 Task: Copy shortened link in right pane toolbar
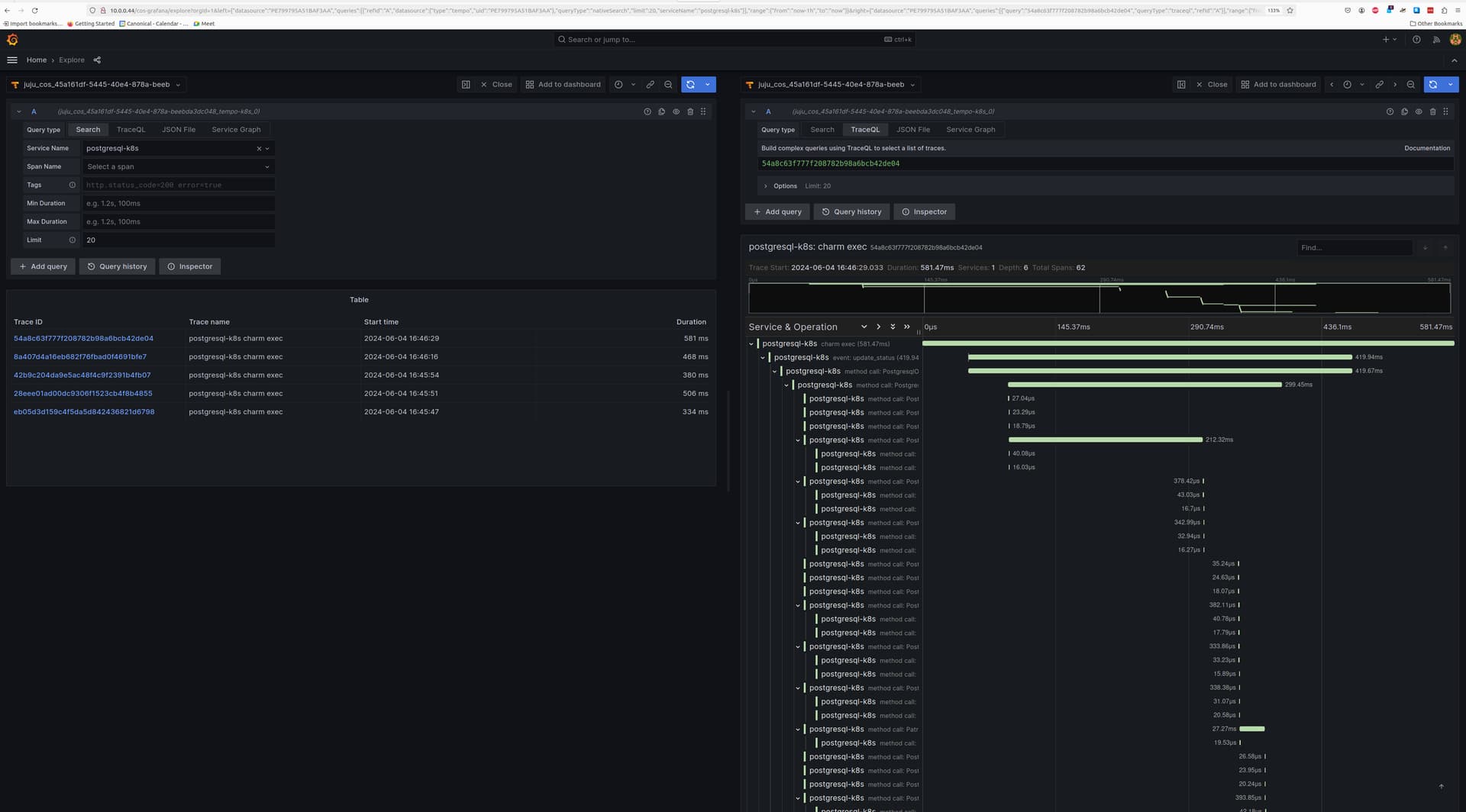tap(1379, 85)
